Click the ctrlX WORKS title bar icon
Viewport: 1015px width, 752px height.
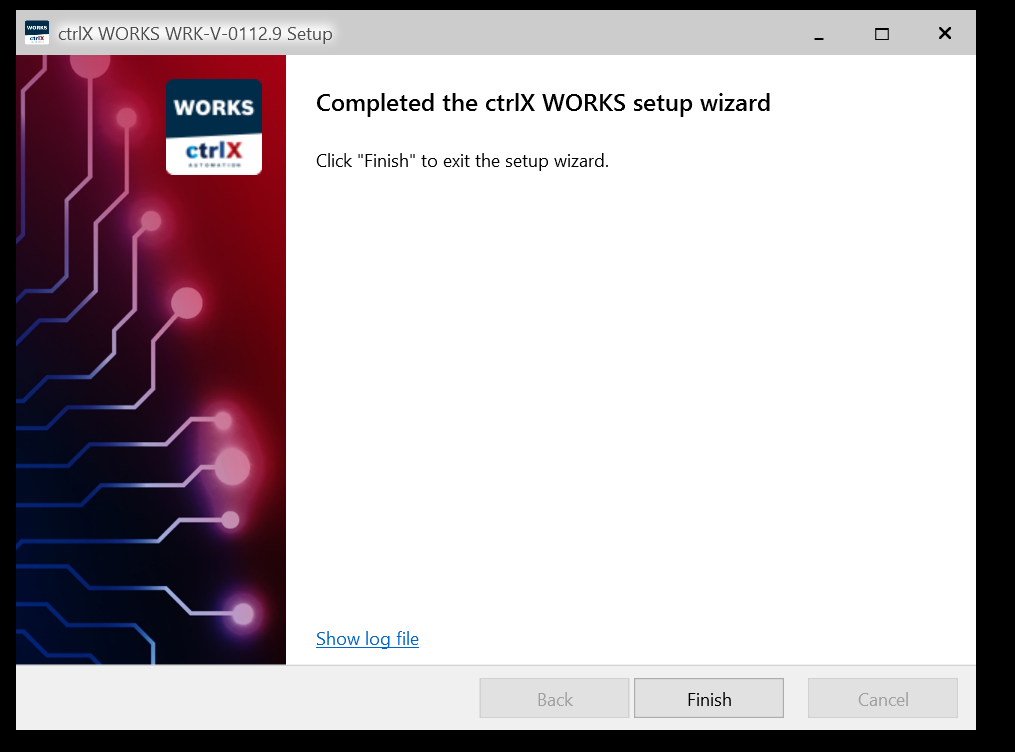[x=37, y=32]
